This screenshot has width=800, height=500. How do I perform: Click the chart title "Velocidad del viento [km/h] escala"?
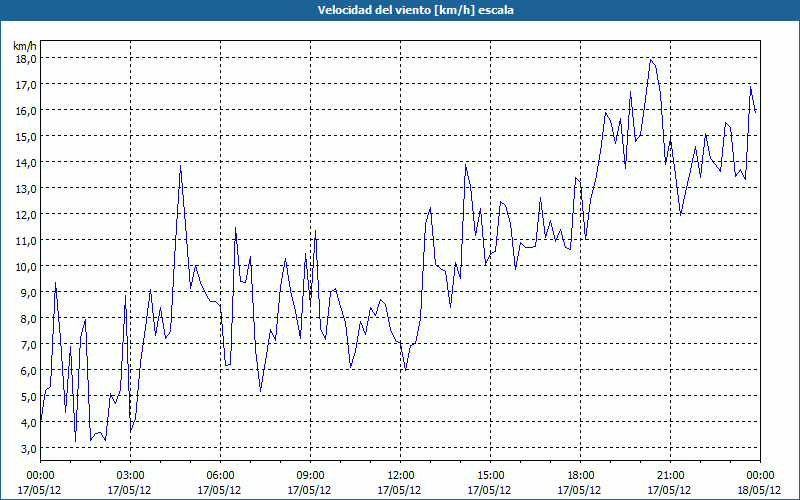[x=415, y=10]
